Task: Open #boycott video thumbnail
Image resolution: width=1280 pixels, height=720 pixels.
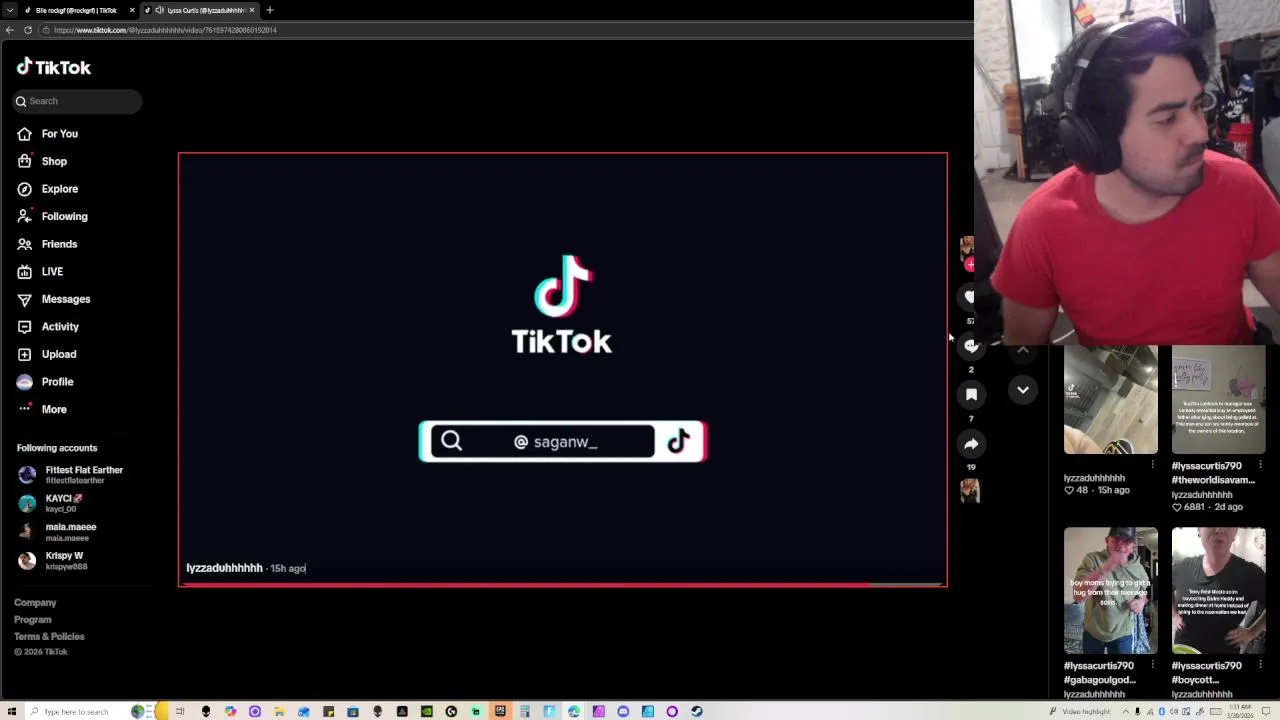Action: click(1219, 591)
